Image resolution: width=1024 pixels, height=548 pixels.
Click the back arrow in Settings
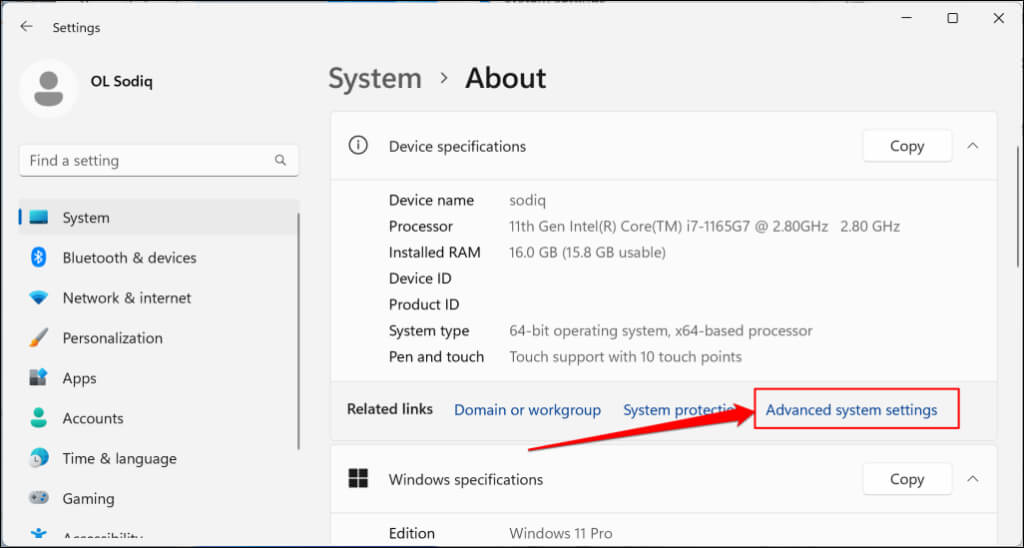[x=26, y=27]
